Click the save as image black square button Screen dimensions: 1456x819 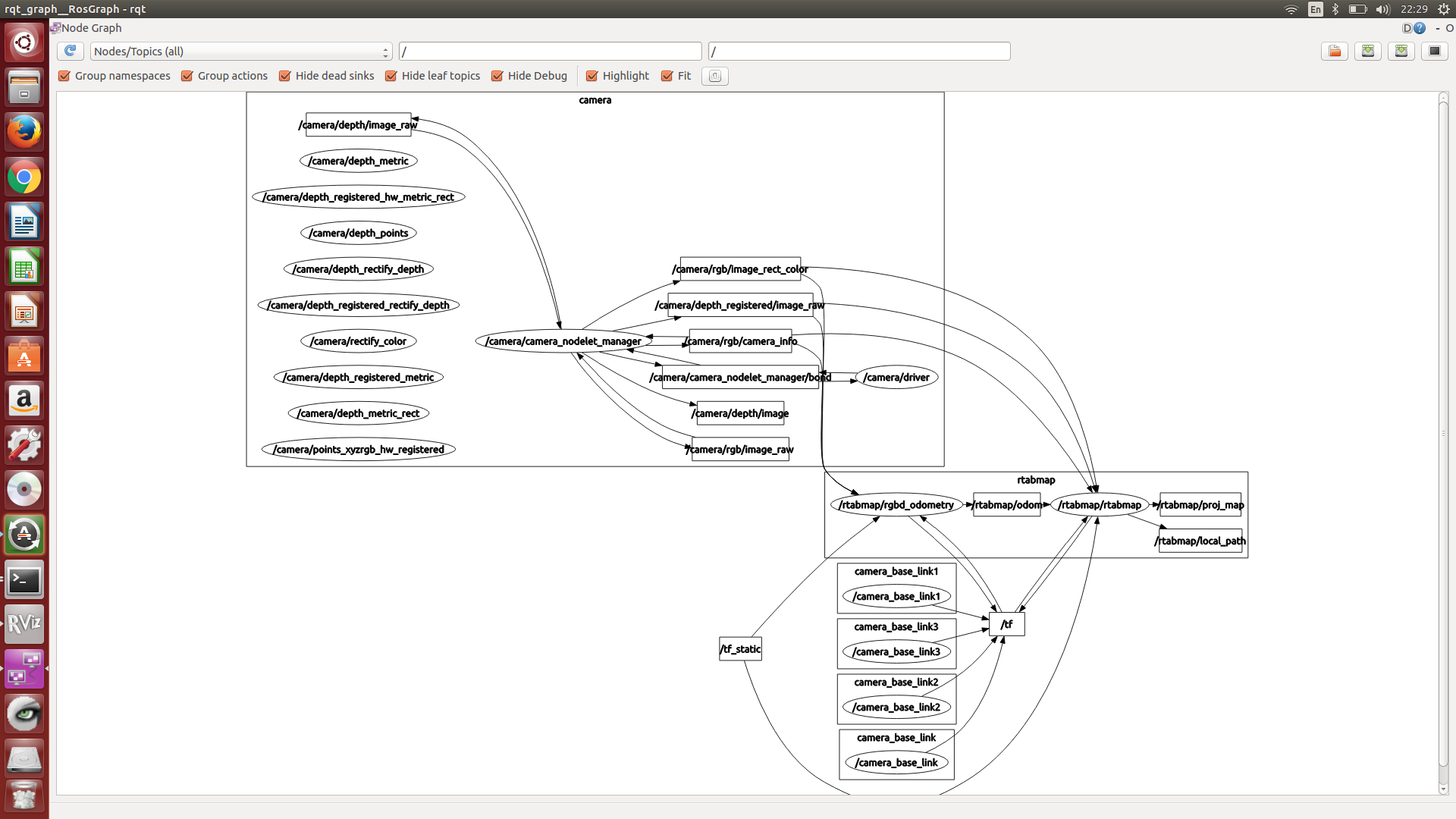click(x=1434, y=51)
